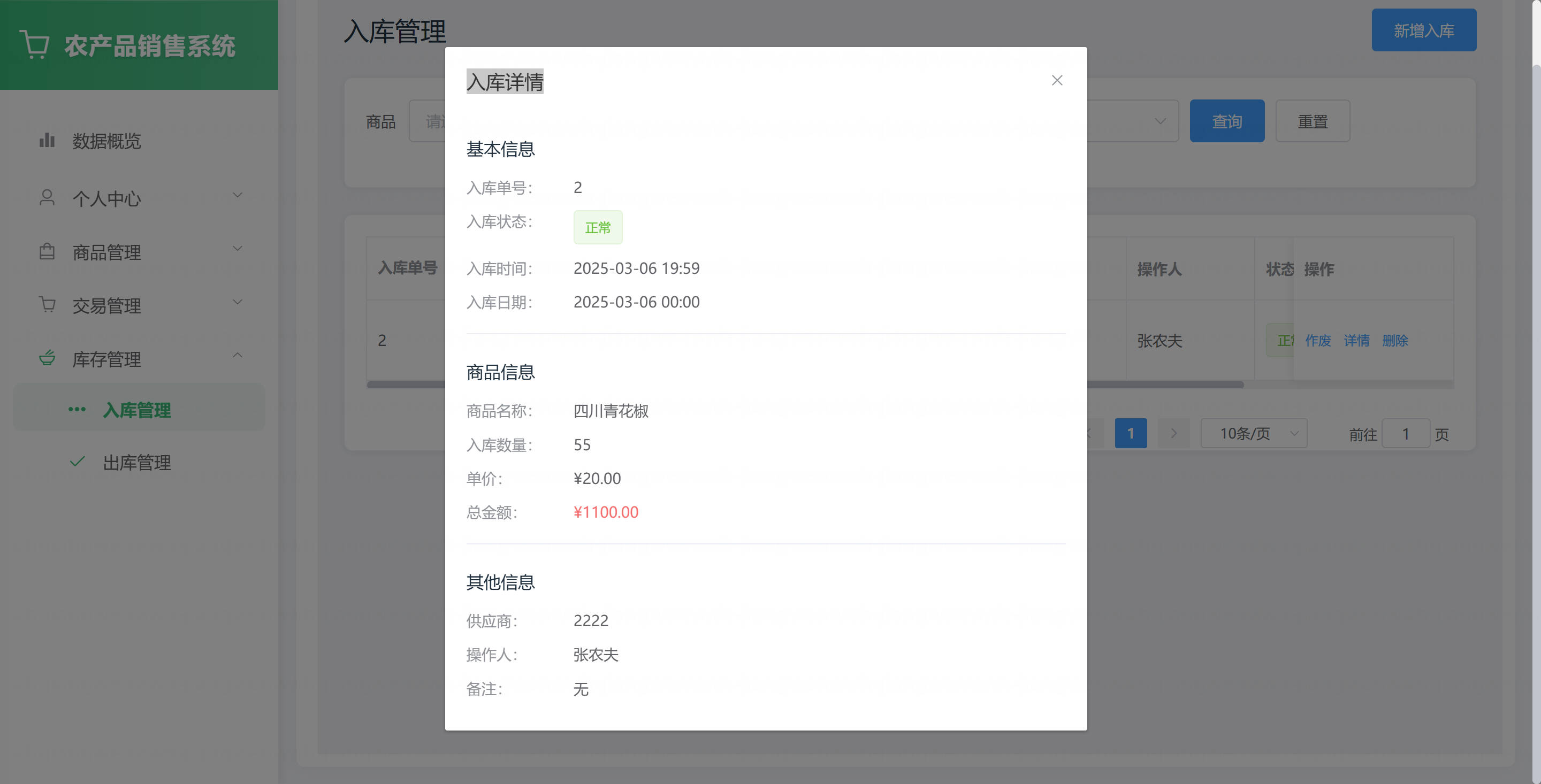Click the 正常 status tag in dialog
1541x784 pixels.
(x=598, y=227)
